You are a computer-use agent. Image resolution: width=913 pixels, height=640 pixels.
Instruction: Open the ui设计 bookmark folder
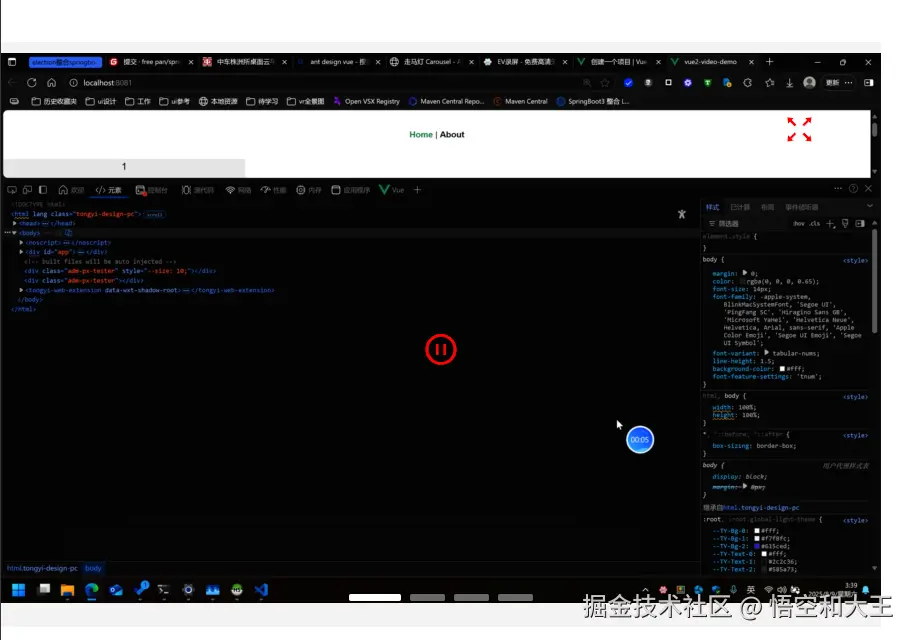tap(101, 101)
